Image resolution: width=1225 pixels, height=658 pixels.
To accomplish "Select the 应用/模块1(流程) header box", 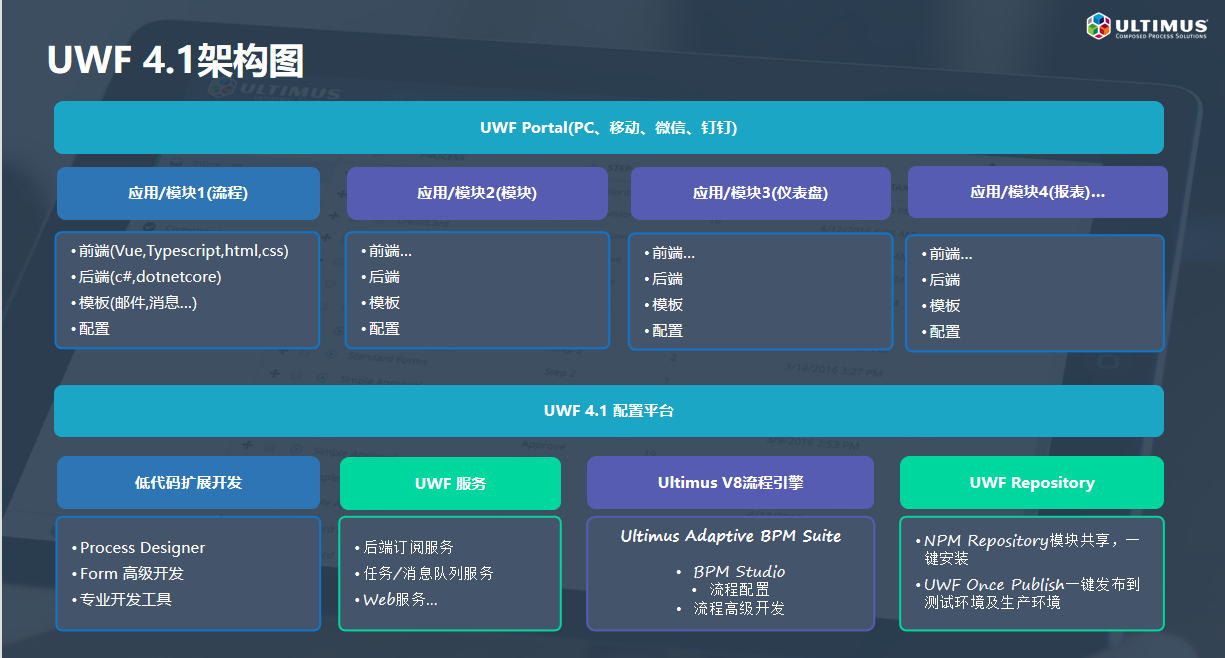I will tap(188, 193).
